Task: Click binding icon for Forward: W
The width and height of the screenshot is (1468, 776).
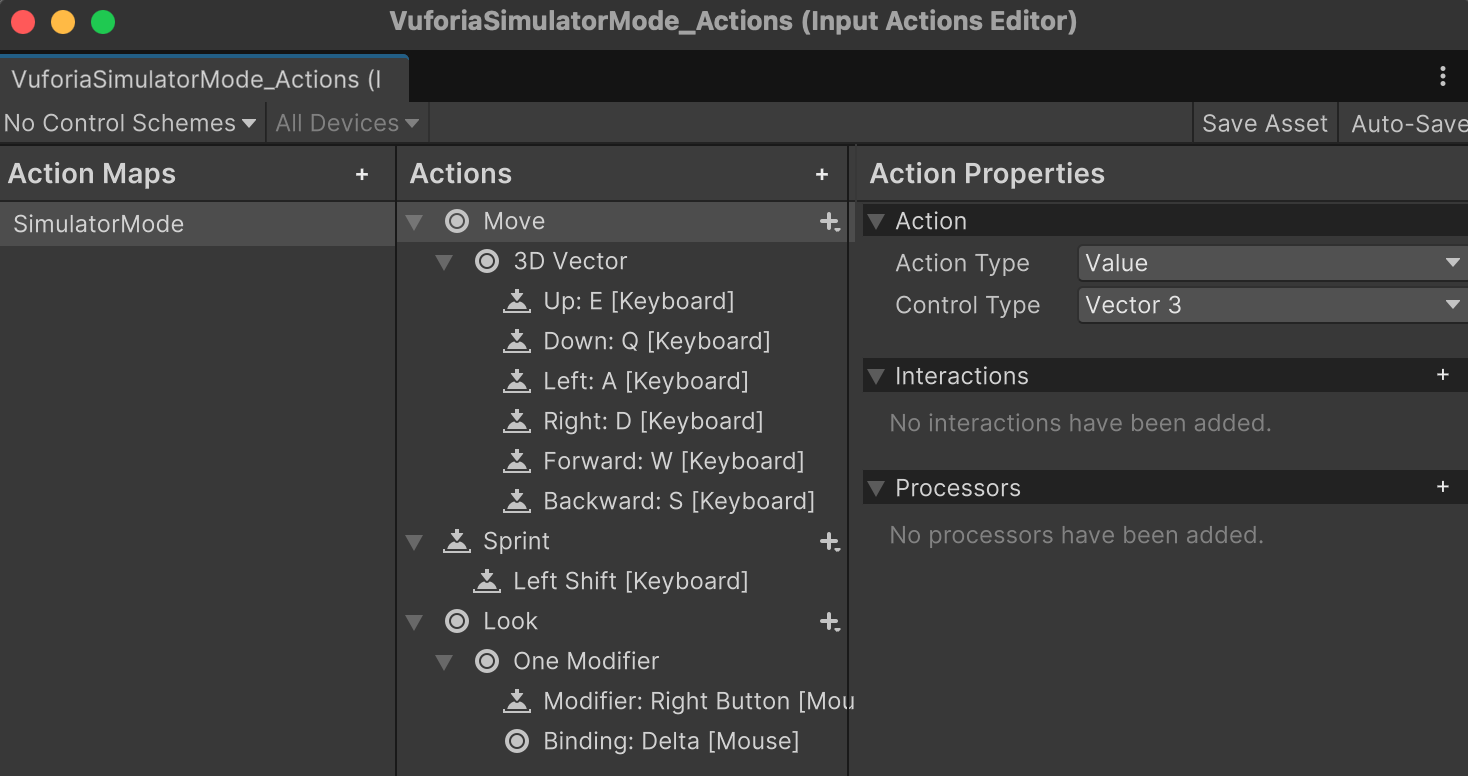Action: click(517, 461)
